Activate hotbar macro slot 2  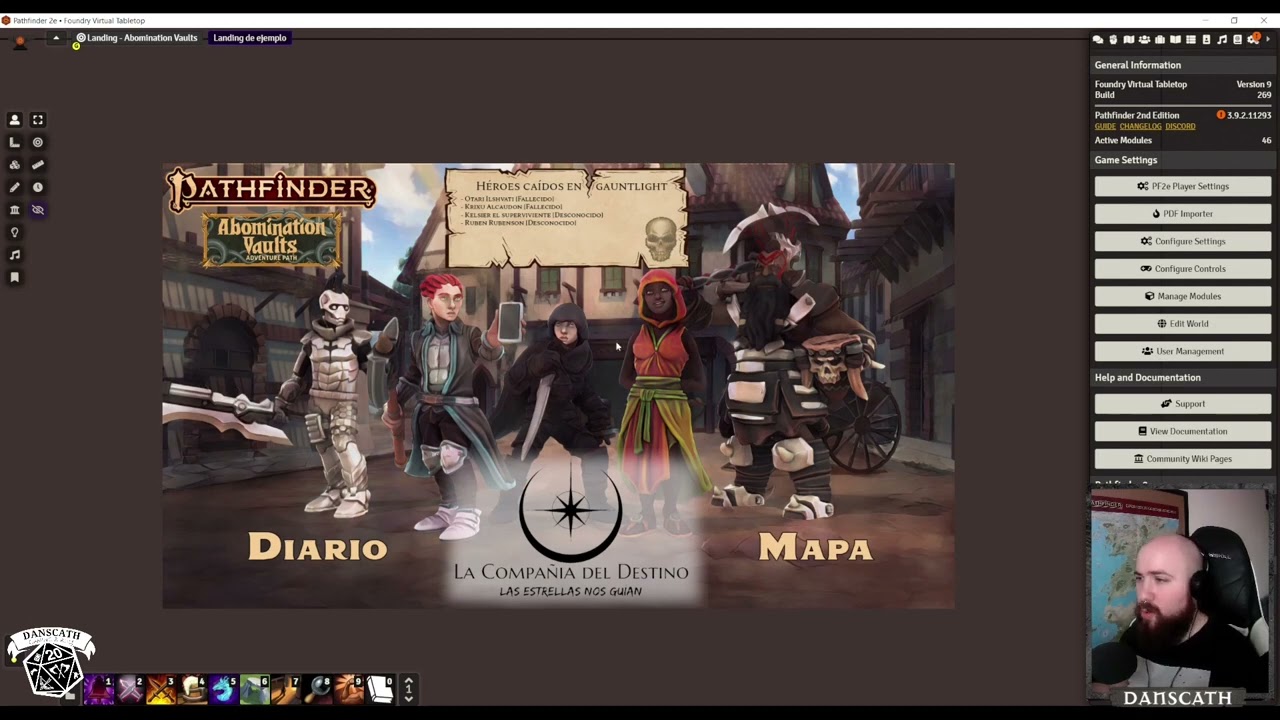(x=130, y=690)
